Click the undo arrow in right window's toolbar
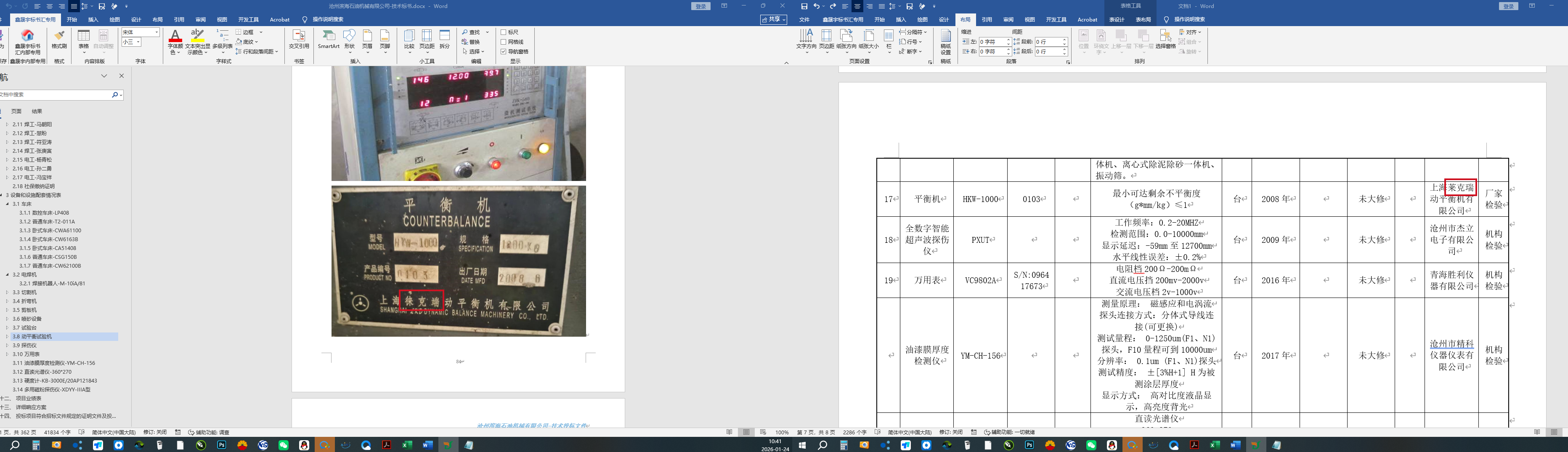This screenshot has width=1568, height=452. (816, 6)
